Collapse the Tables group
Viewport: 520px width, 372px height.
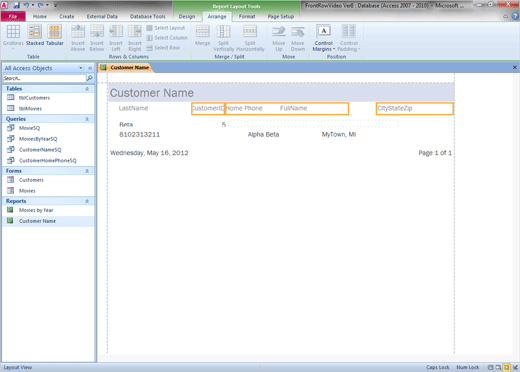[x=87, y=89]
